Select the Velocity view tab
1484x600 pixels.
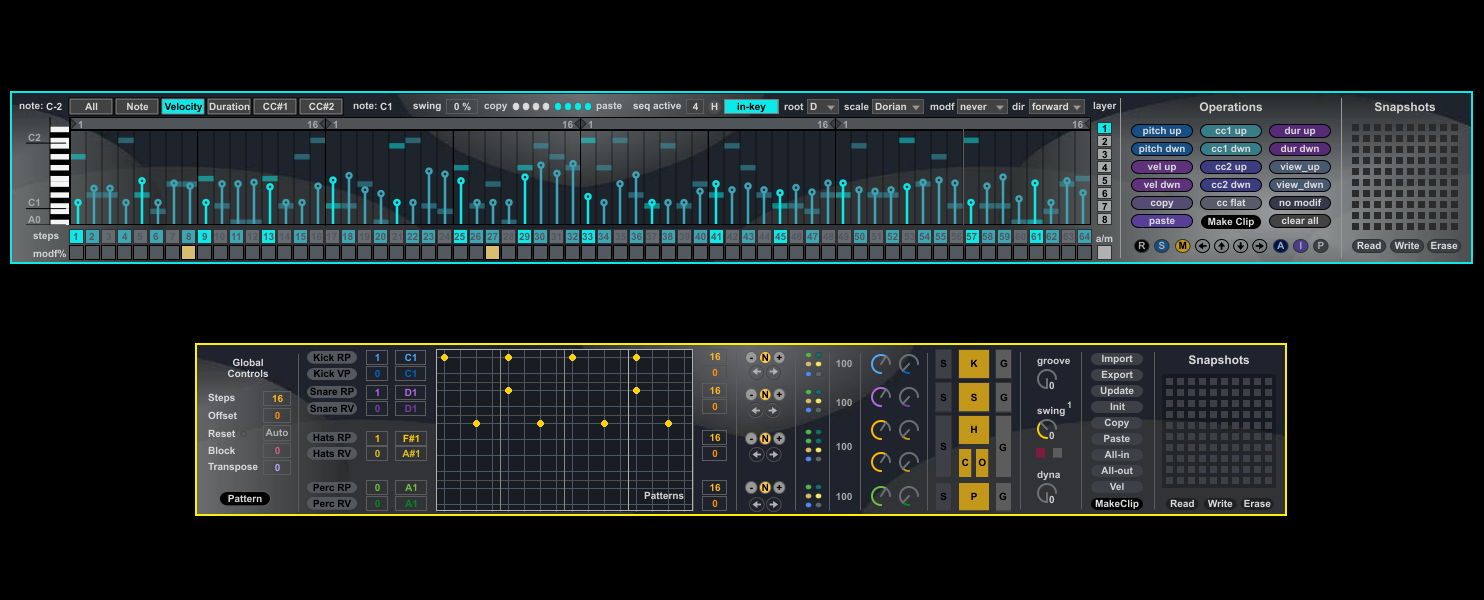183,106
